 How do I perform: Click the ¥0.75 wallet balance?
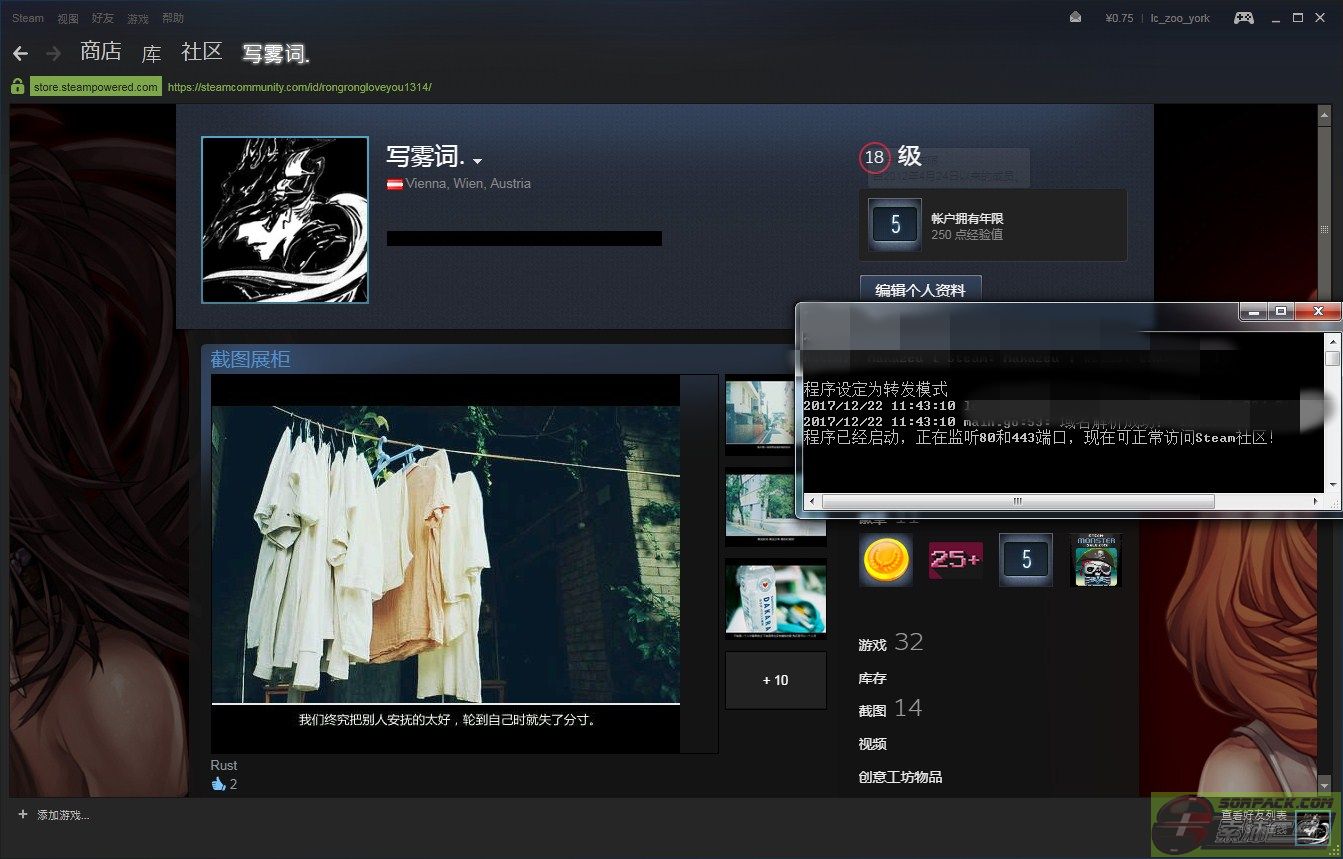(x=1119, y=18)
